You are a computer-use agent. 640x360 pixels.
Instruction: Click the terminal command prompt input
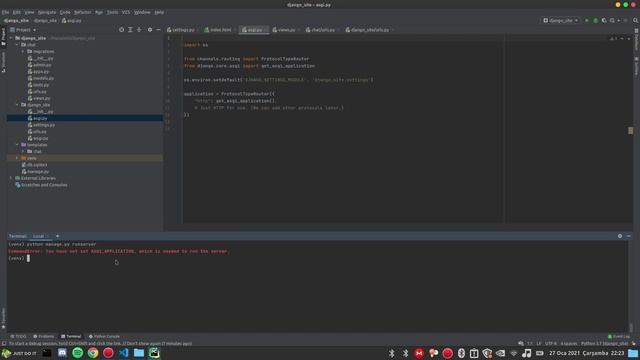click(x=28, y=258)
